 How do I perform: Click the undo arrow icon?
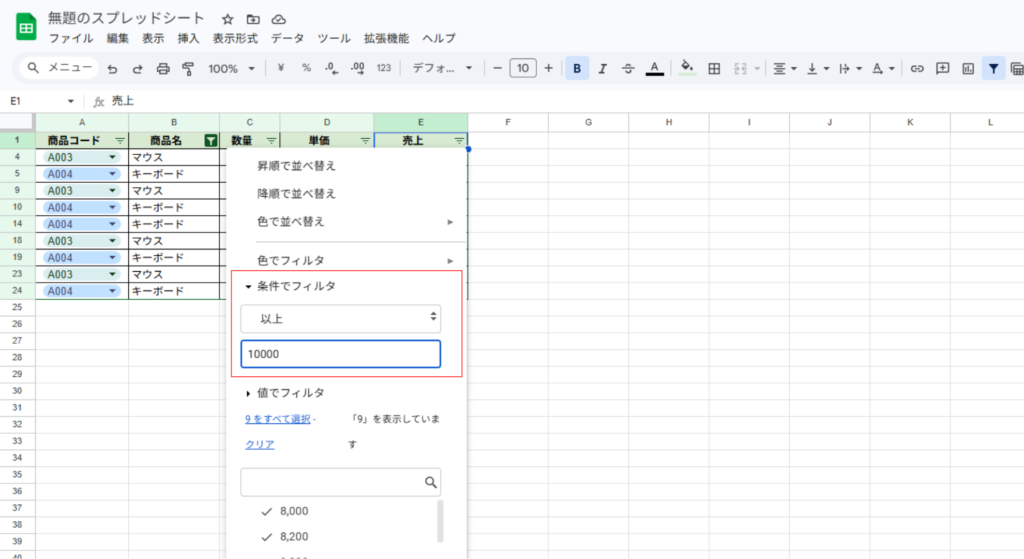(x=112, y=69)
